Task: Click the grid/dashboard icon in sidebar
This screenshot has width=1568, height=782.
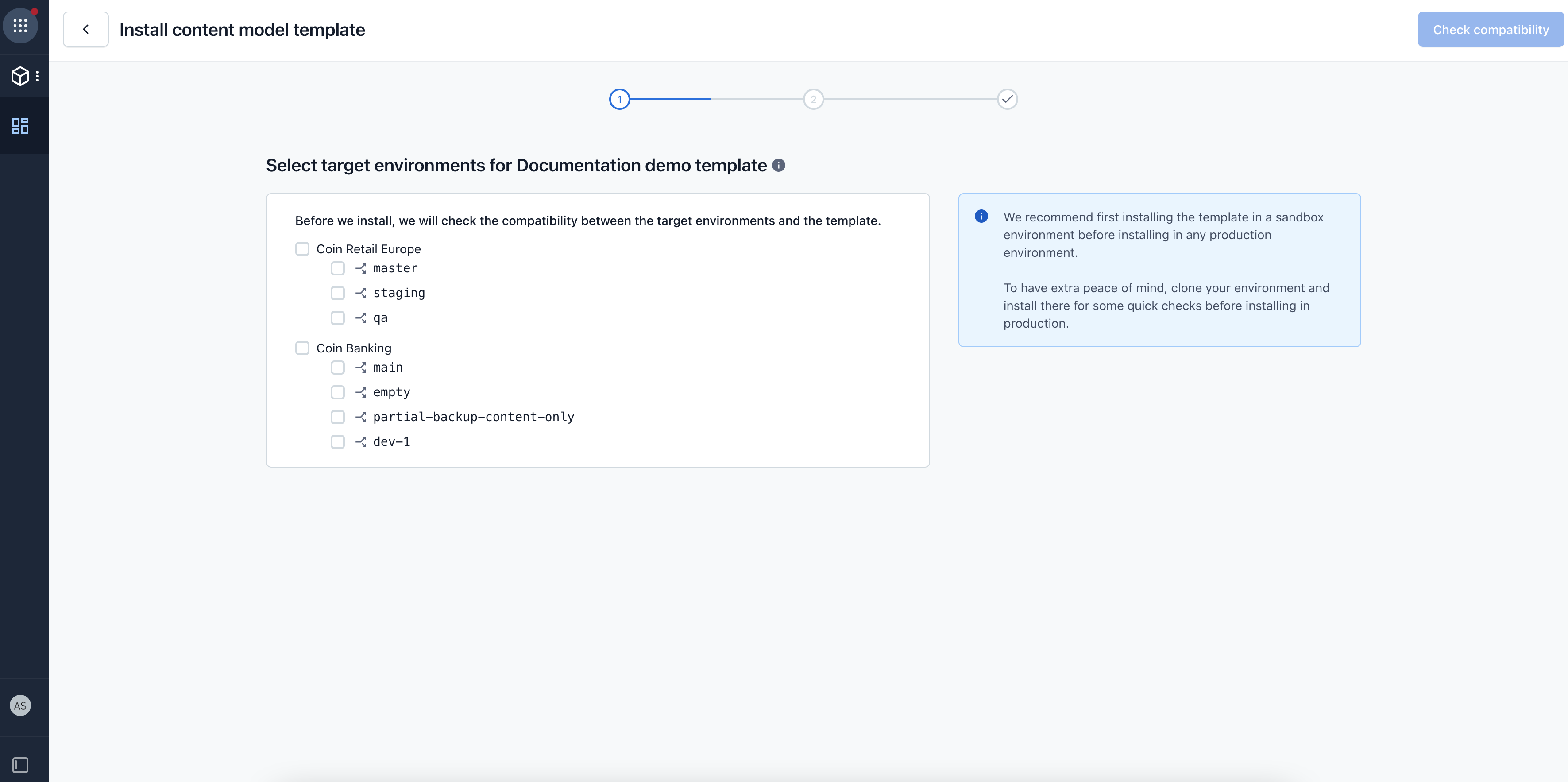Action: click(x=20, y=125)
